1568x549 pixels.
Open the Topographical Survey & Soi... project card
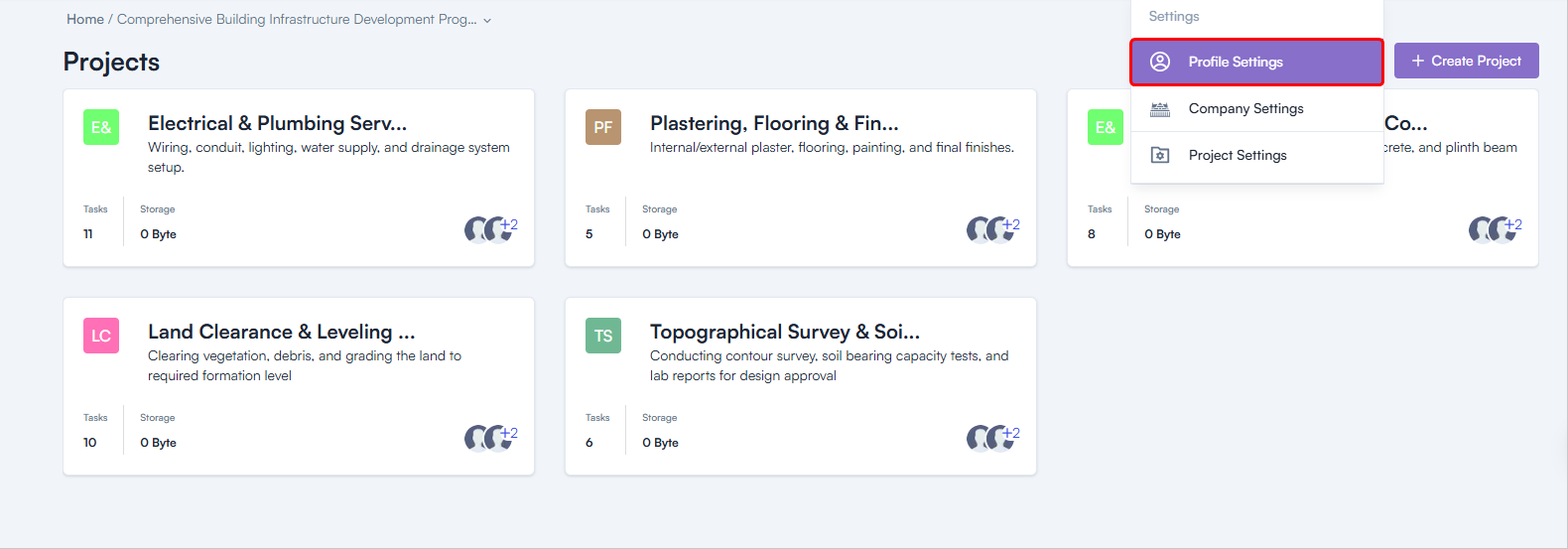(784, 333)
